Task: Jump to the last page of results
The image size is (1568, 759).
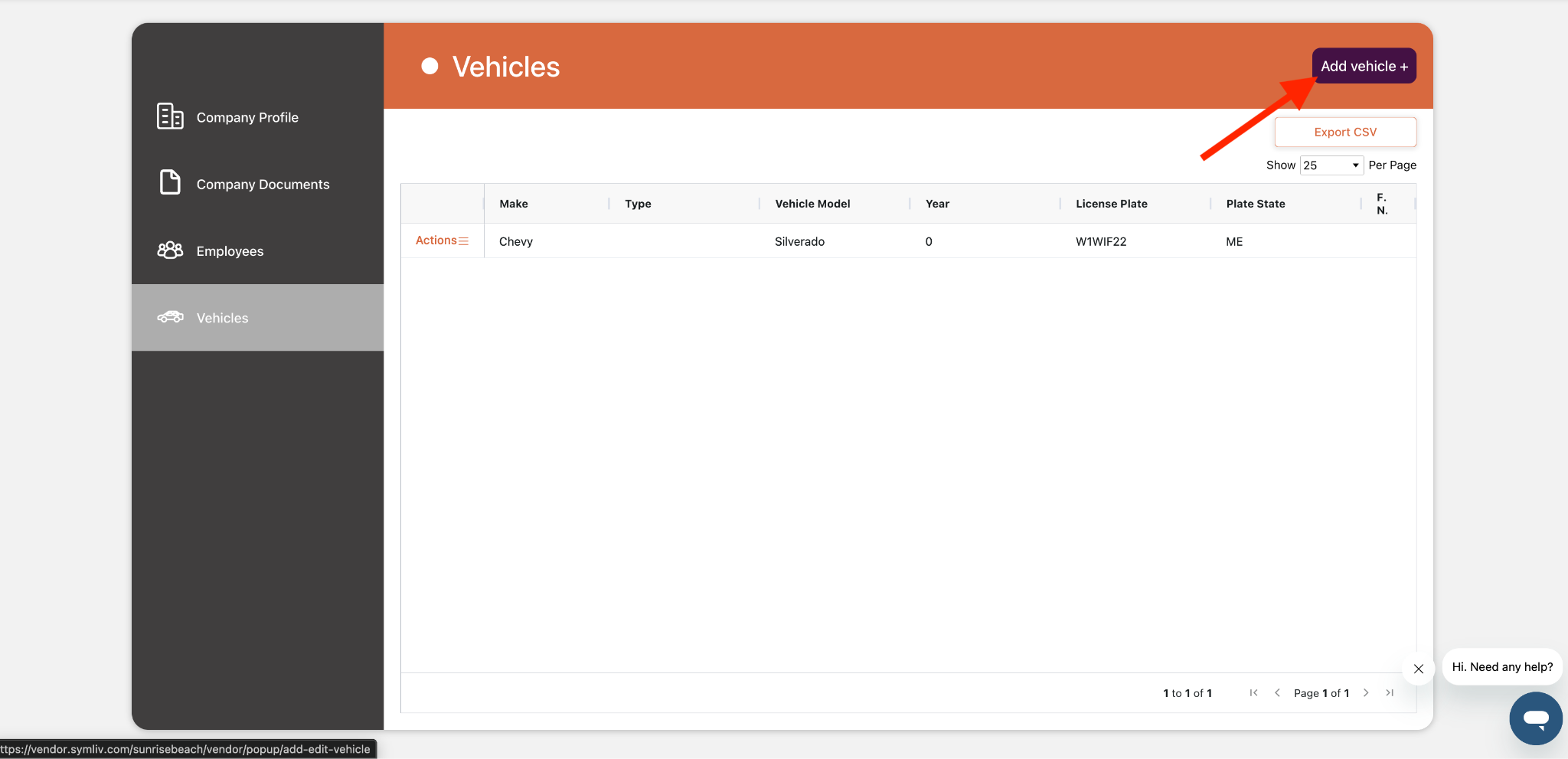Action: pyautogui.click(x=1390, y=693)
